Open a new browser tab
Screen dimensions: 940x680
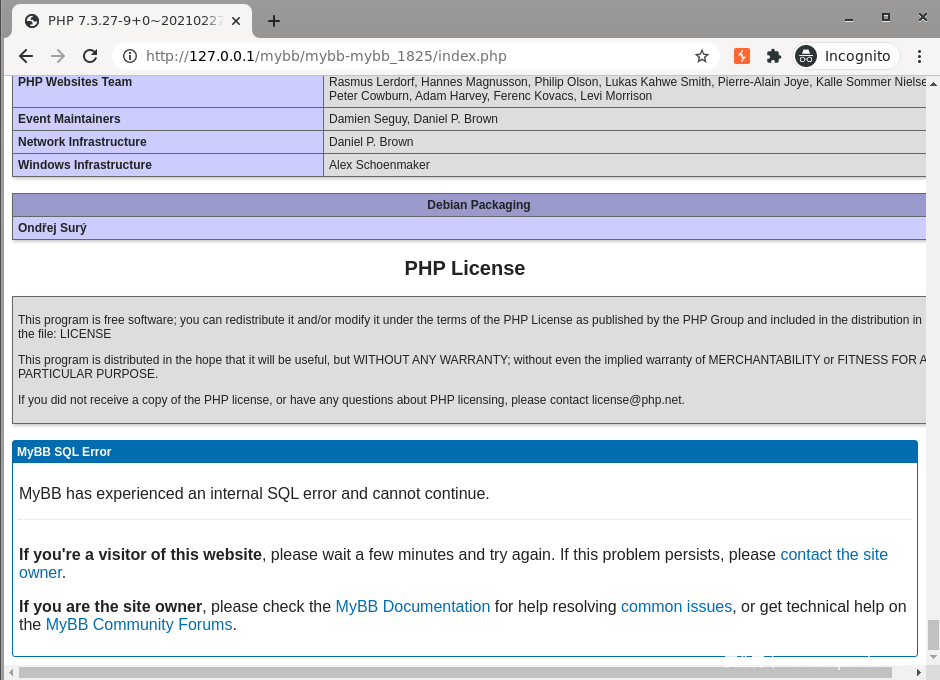273,20
